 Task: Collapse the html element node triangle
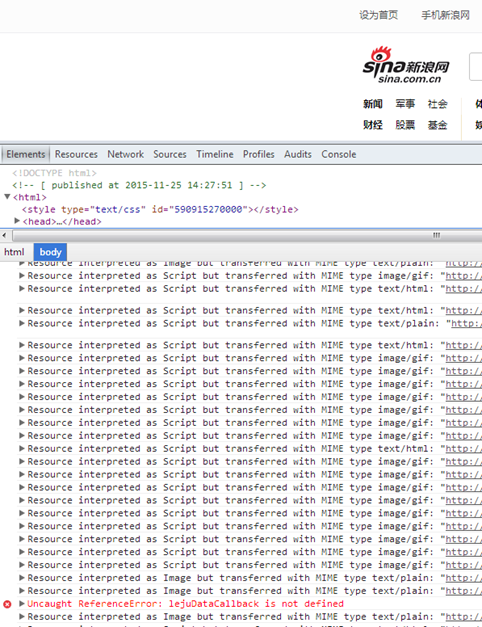pyautogui.click(x=7, y=197)
